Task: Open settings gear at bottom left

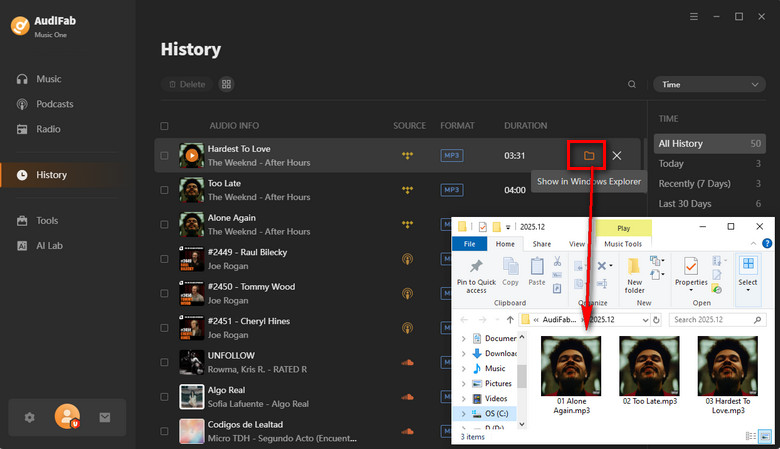Action: pos(30,418)
